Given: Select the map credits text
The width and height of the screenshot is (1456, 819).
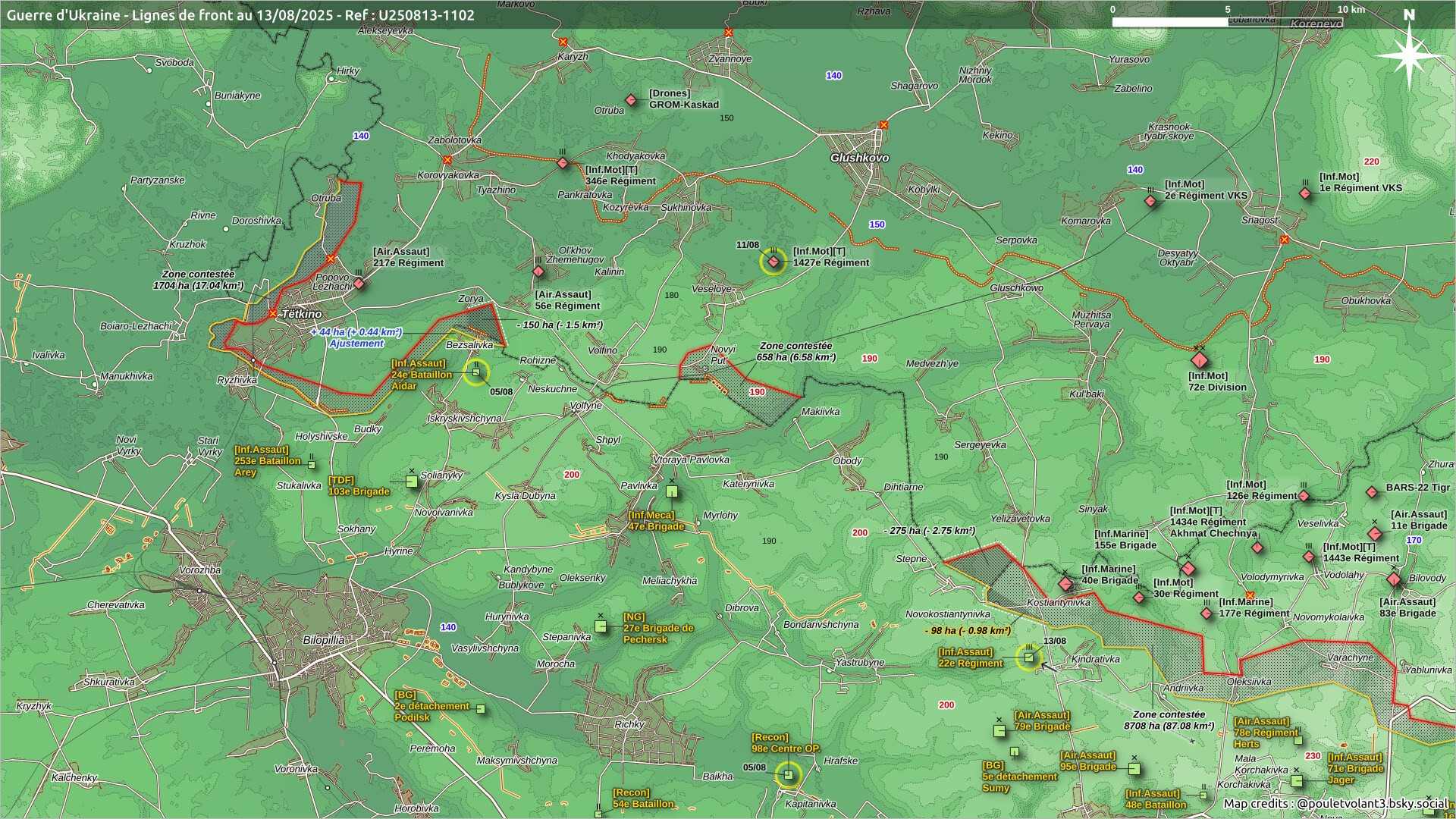Looking at the screenshot, I should tap(1335, 803).
